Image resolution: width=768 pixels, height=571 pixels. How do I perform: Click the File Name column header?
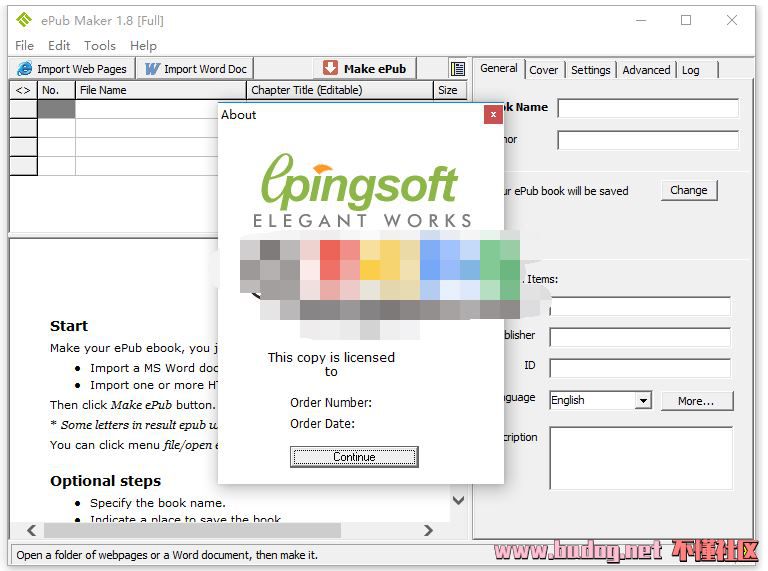(161, 90)
